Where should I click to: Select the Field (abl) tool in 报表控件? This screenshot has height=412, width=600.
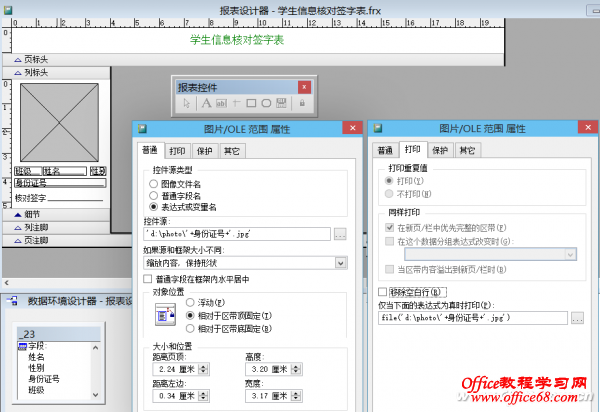pyautogui.click(x=221, y=103)
